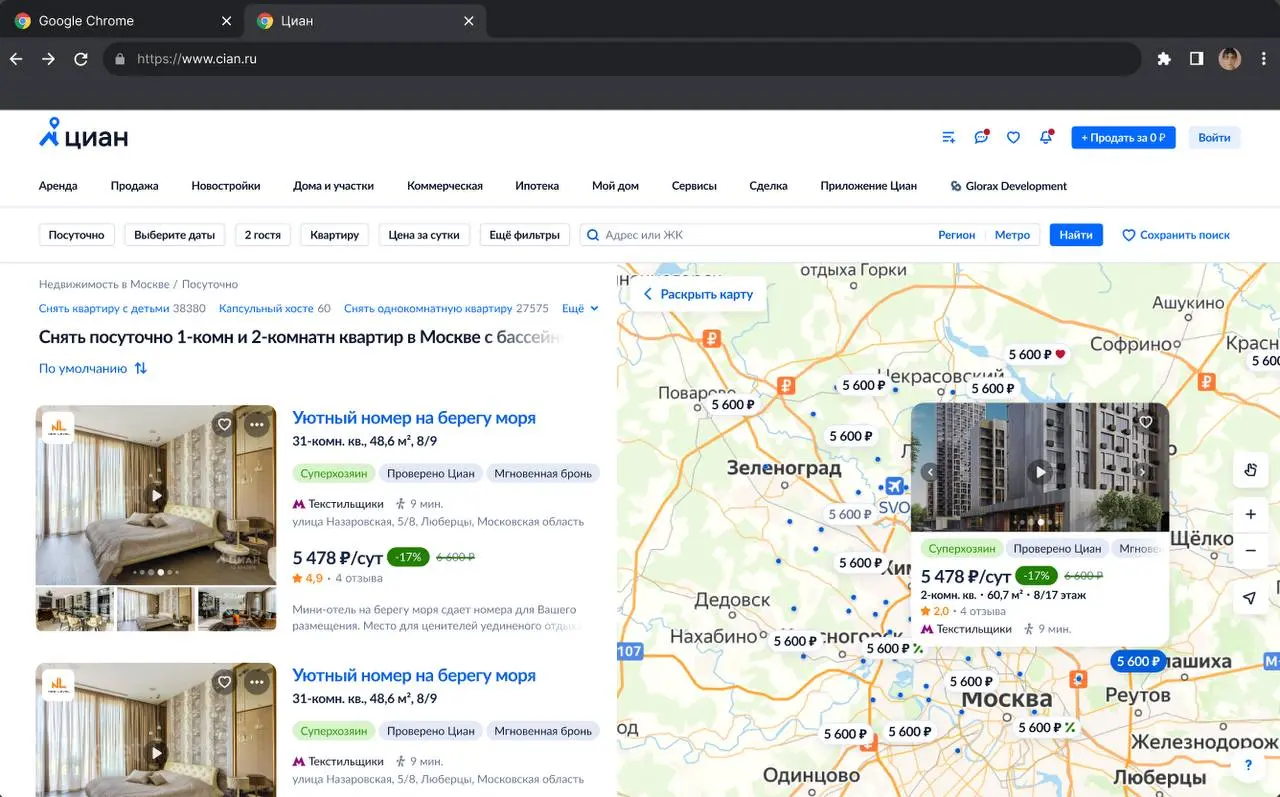This screenshot has height=797, width=1280.
Task: Switch to the Google Chrome browser tab
Action: (122, 21)
